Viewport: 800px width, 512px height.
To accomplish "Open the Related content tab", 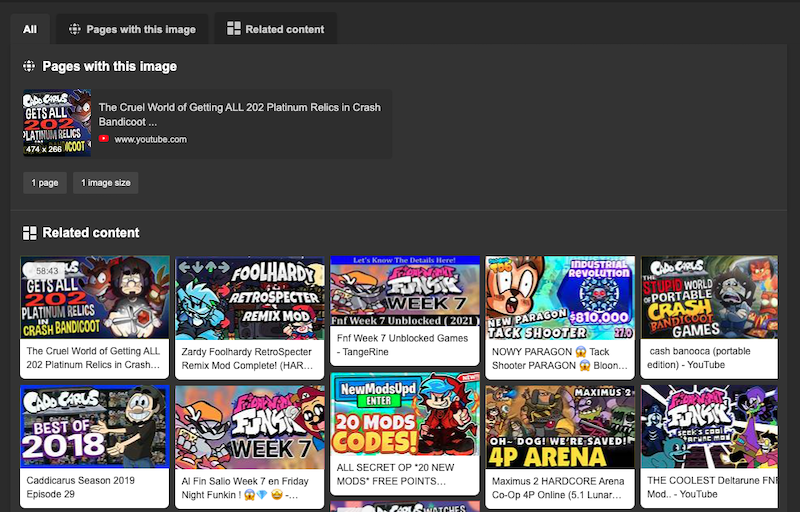I will pyautogui.click(x=275, y=29).
